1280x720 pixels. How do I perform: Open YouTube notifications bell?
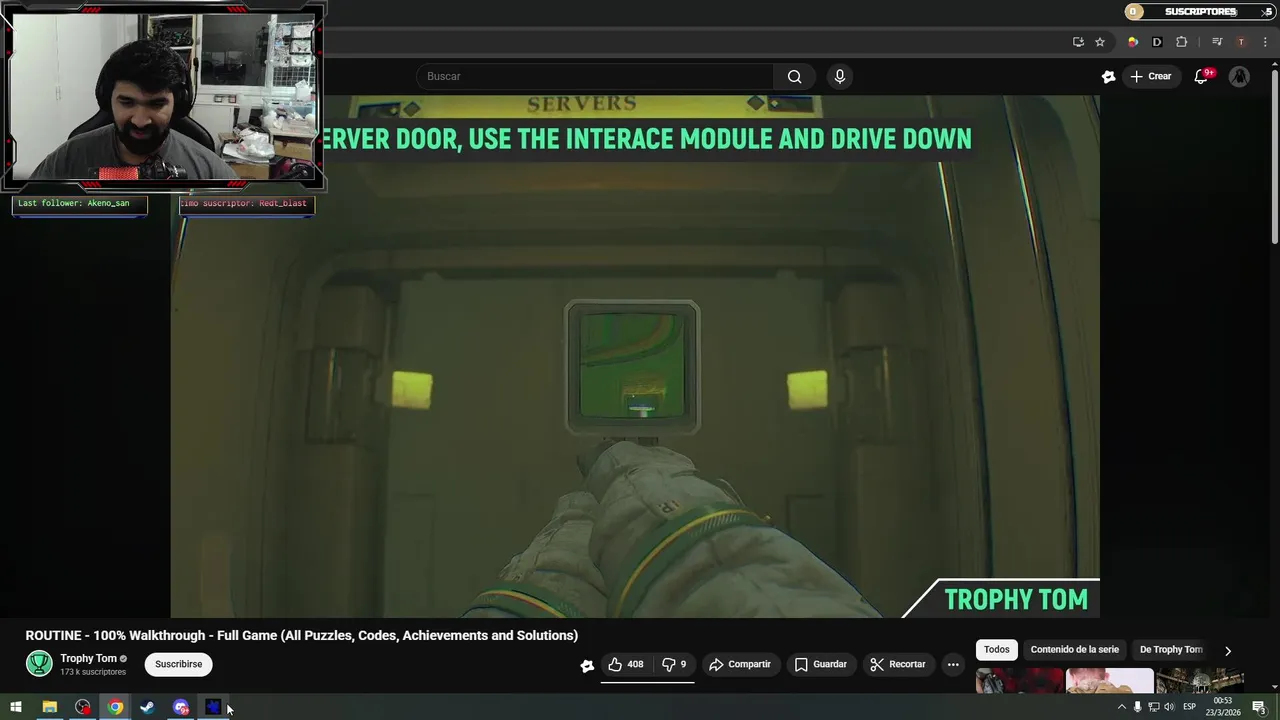pos(1202,77)
